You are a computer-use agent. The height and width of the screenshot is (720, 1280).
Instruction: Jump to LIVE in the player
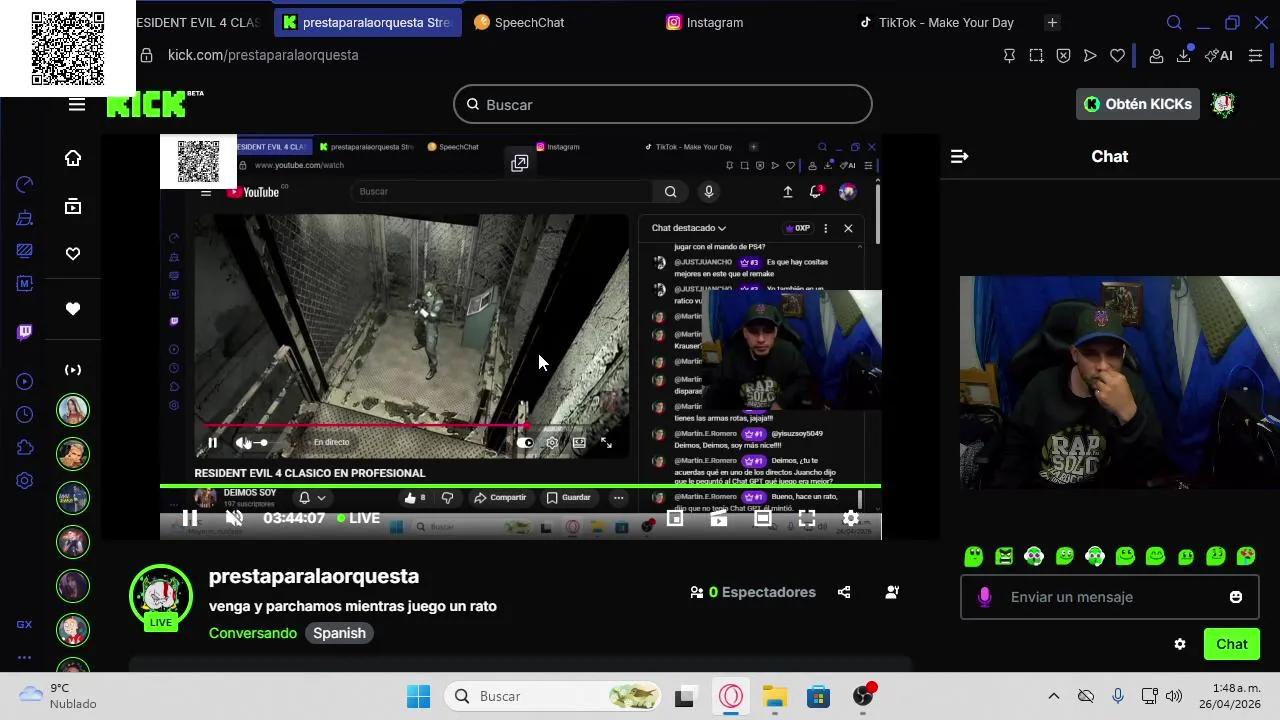pos(358,518)
